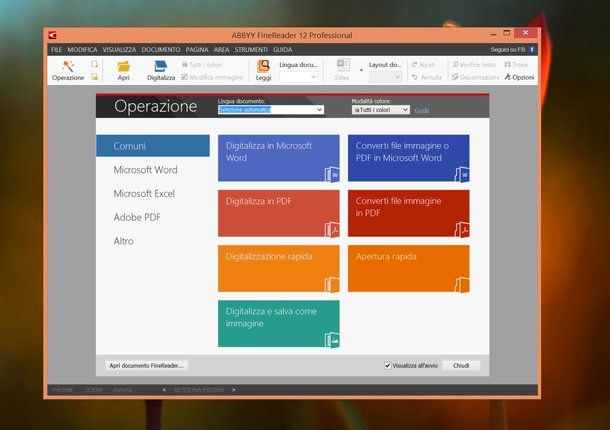Click the Verifica testo toolbar item
The height and width of the screenshot is (430, 610).
pyautogui.click(x=474, y=65)
